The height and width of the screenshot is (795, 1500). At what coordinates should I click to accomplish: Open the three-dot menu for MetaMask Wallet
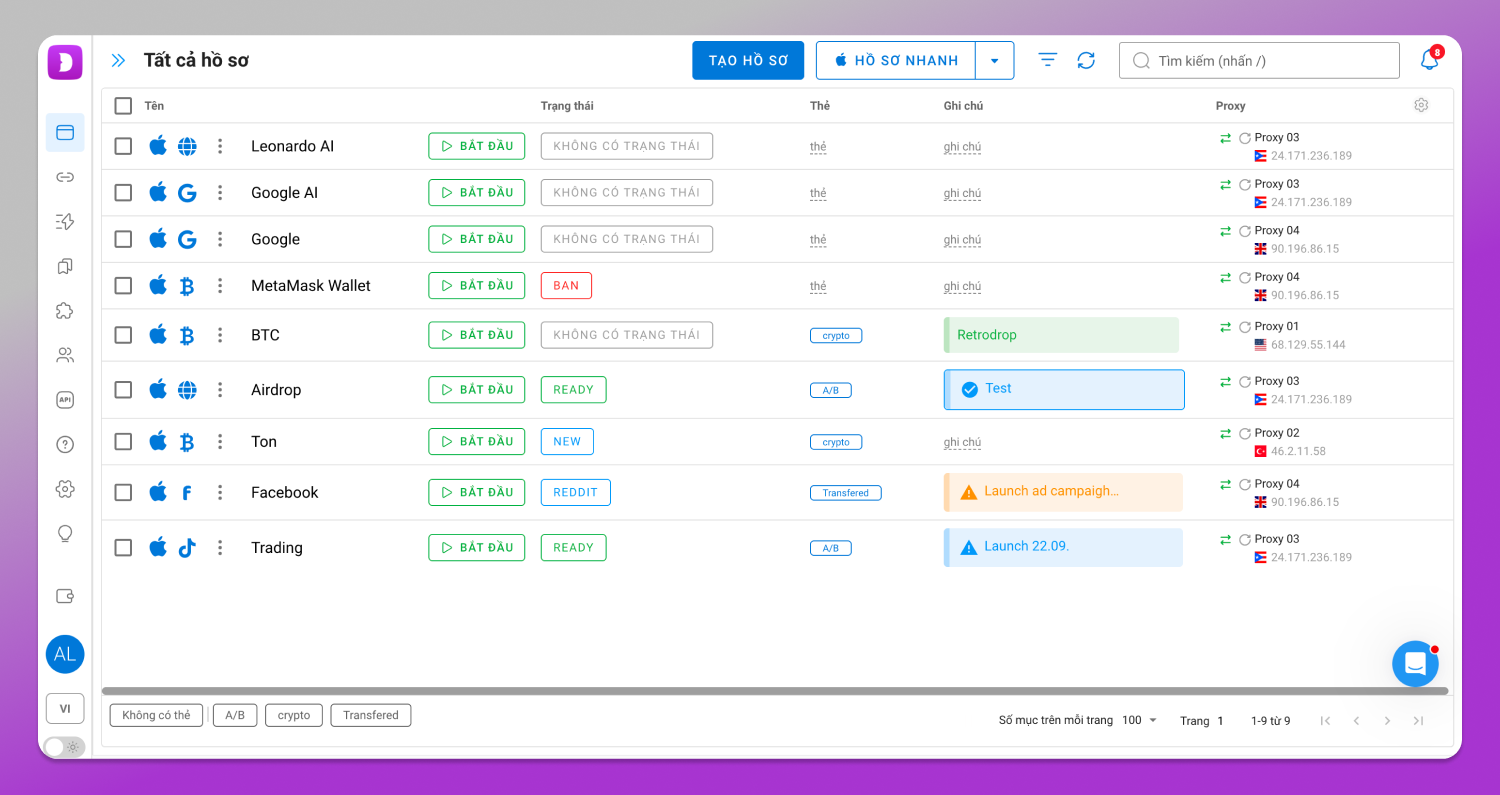(x=220, y=286)
